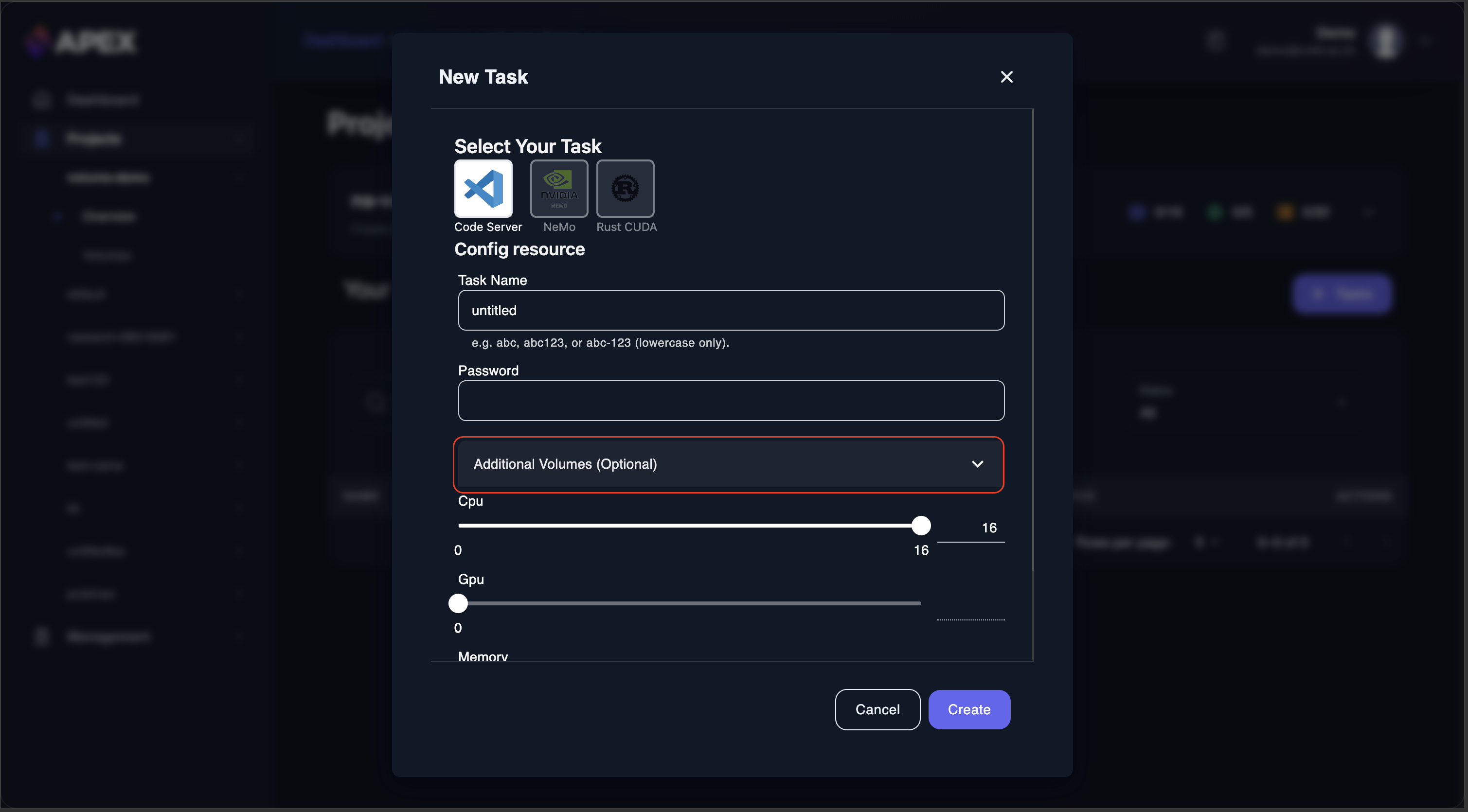Expand Additional Volumes (Optional) section
This screenshot has width=1468, height=812.
click(731, 464)
